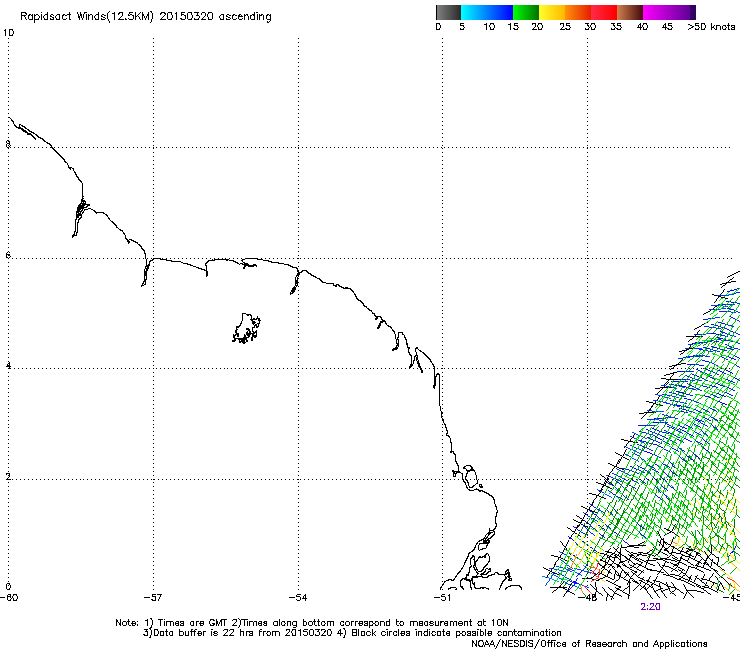Click the longitude '-60' axis label
740x650 pixels.
tap(9, 598)
